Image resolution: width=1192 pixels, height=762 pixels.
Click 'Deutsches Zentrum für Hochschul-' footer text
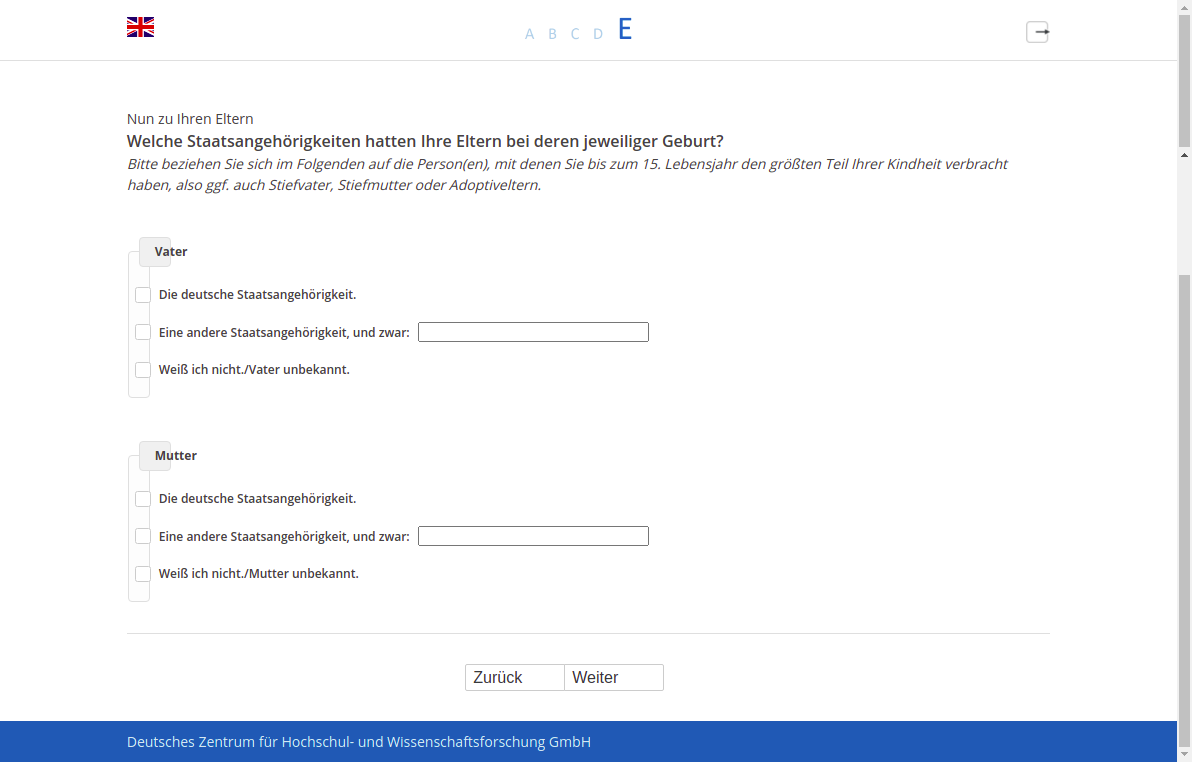[x=241, y=742]
